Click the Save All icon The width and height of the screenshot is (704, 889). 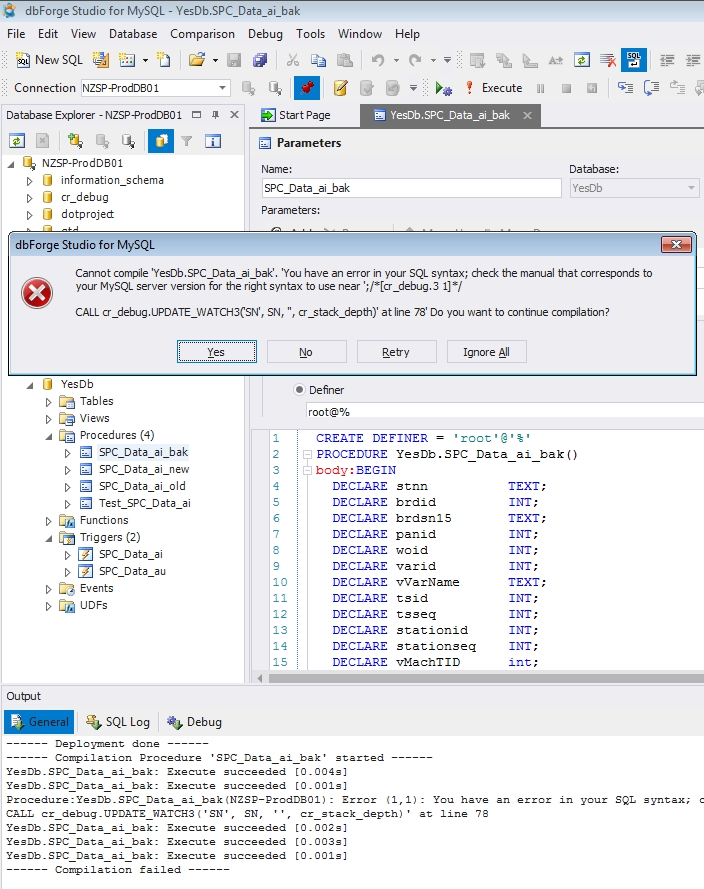(x=260, y=60)
